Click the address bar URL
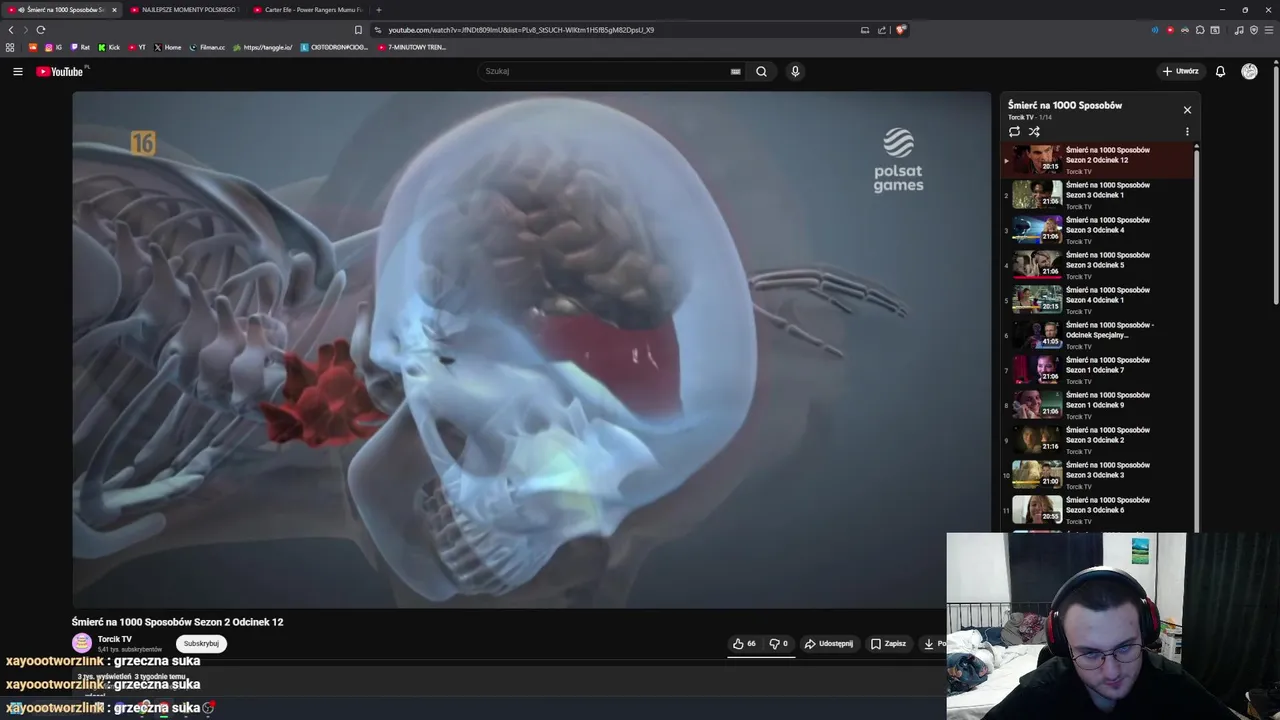The image size is (1280, 720). point(520,30)
